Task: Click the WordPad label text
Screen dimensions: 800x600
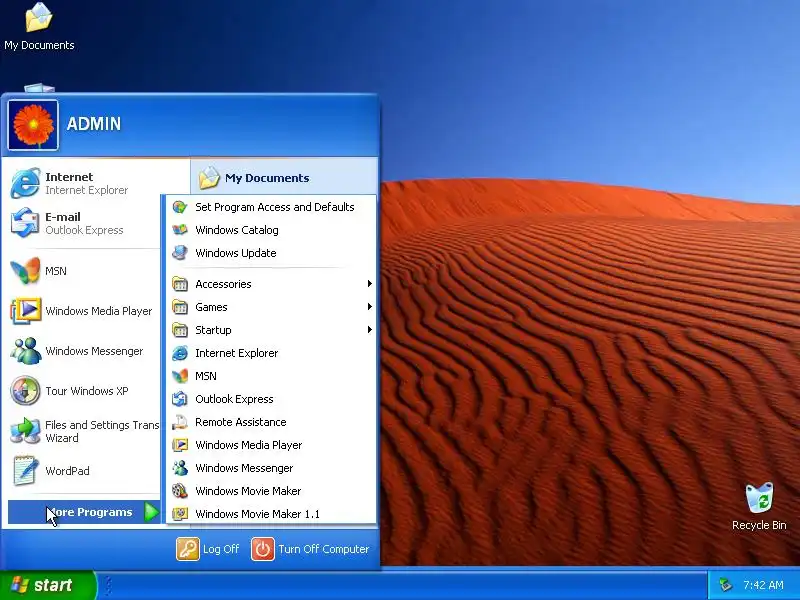Action: 67,470
